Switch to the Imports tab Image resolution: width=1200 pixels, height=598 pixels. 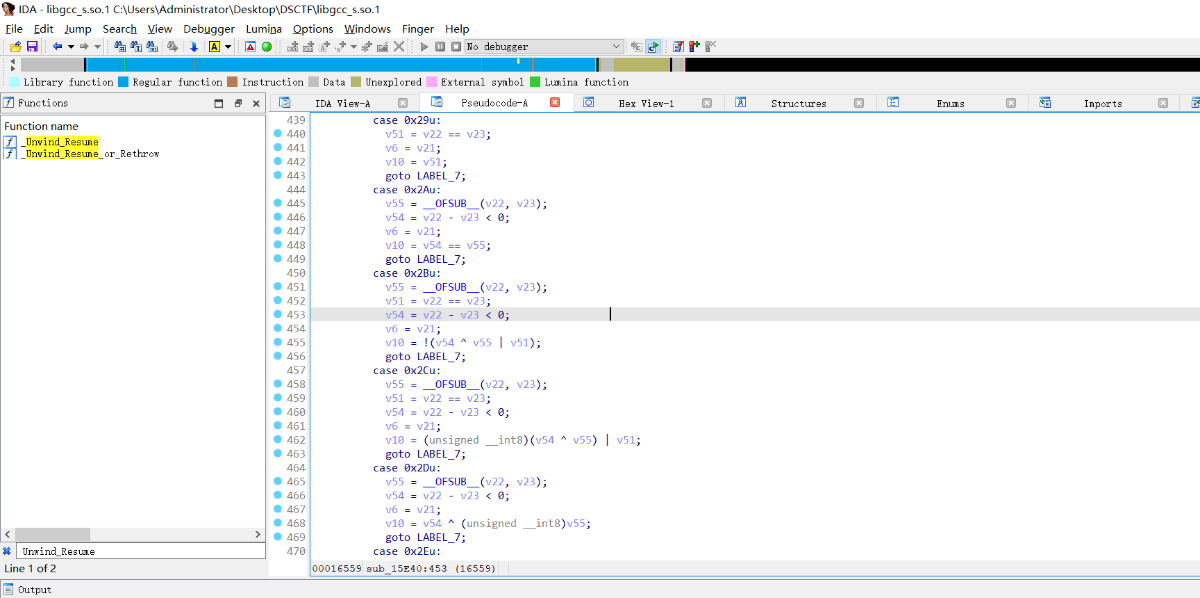click(x=1102, y=103)
